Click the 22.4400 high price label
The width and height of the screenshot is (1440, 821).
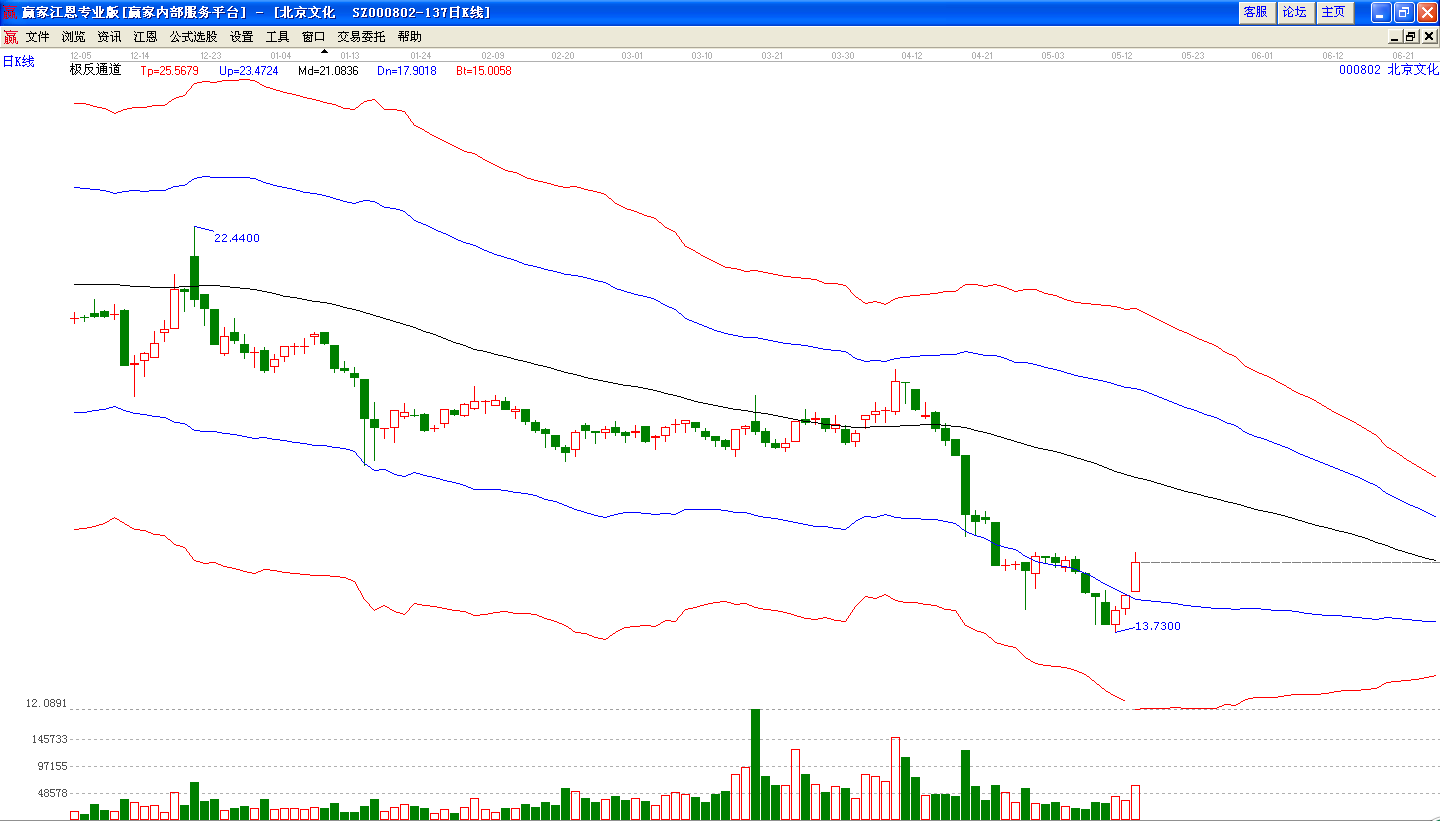pyautogui.click(x=237, y=238)
